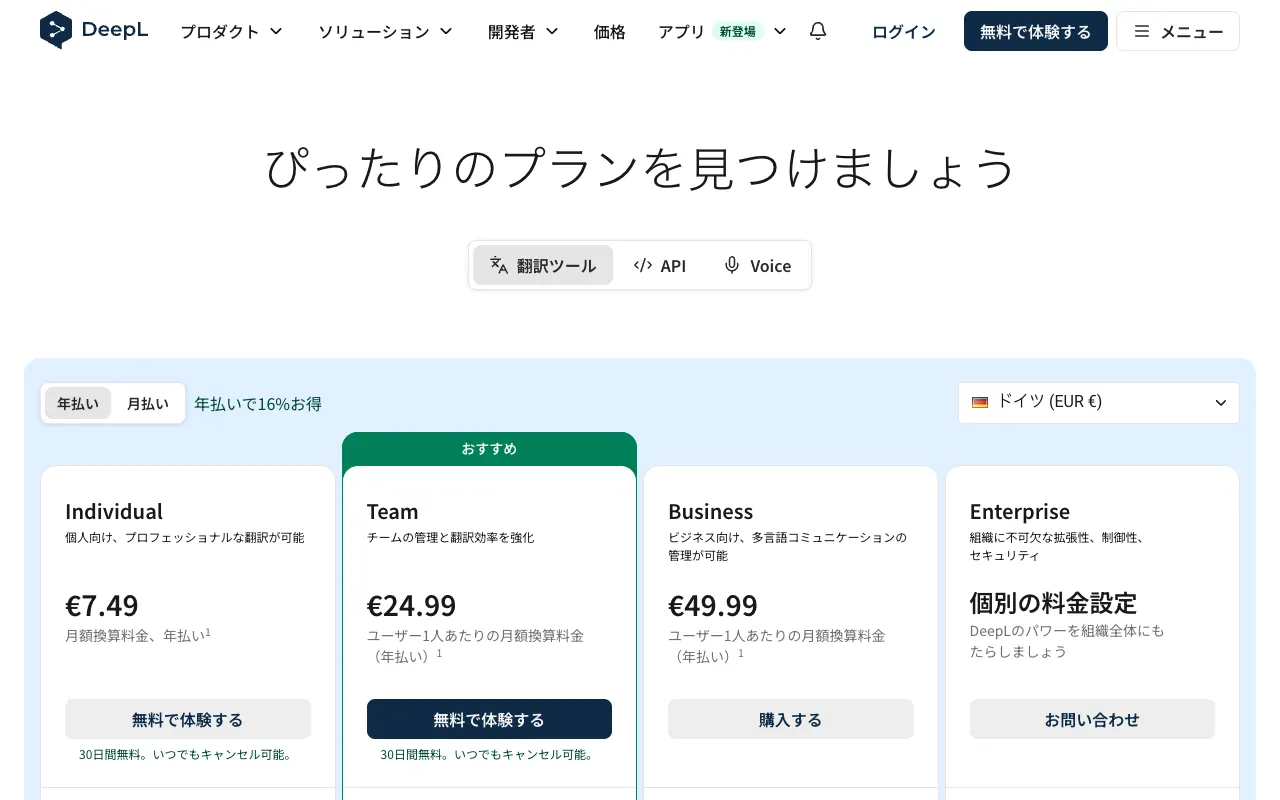The image size is (1280, 800).
Task: Click the €24.99 price
Action: click(x=411, y=605)
